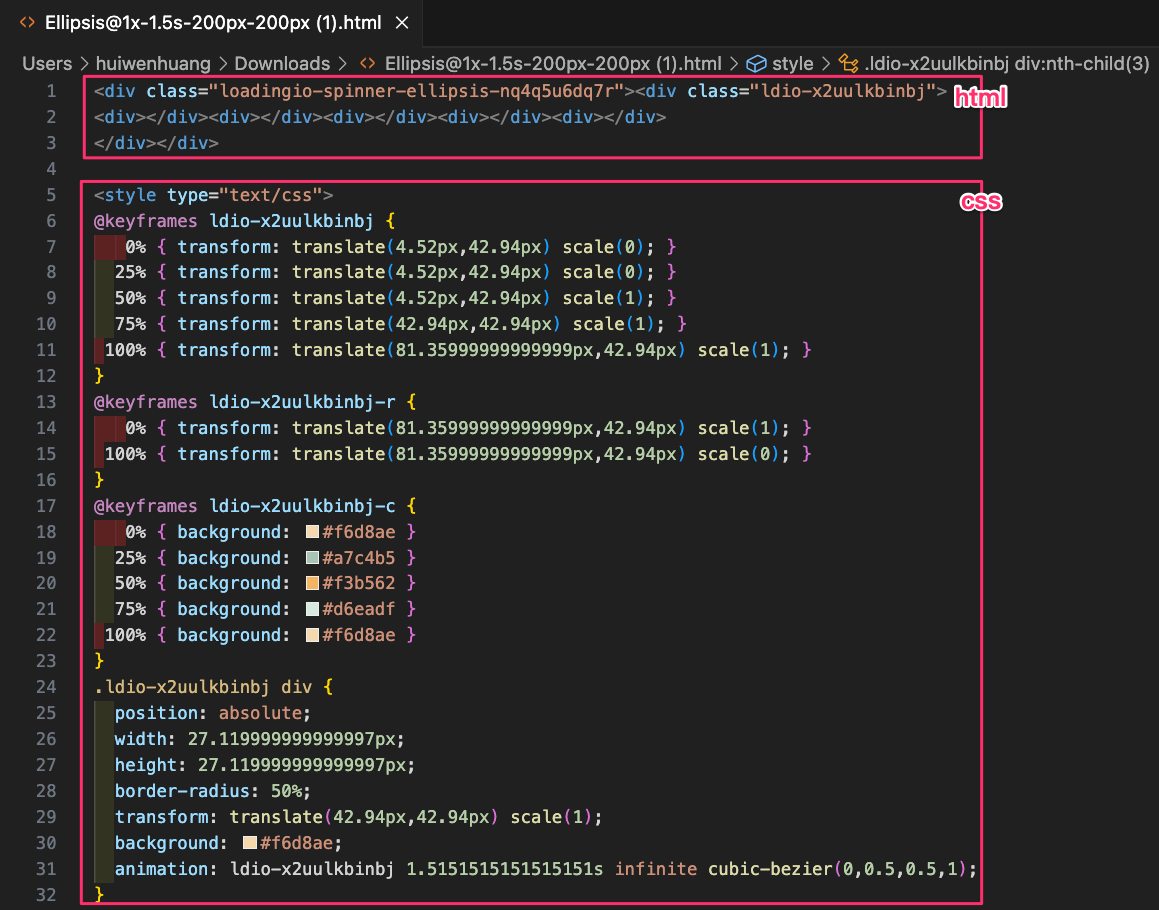Open the huiwenhuang breadcrumb folder
This screenshot has width=1159, height=910.
coord(153,64)
